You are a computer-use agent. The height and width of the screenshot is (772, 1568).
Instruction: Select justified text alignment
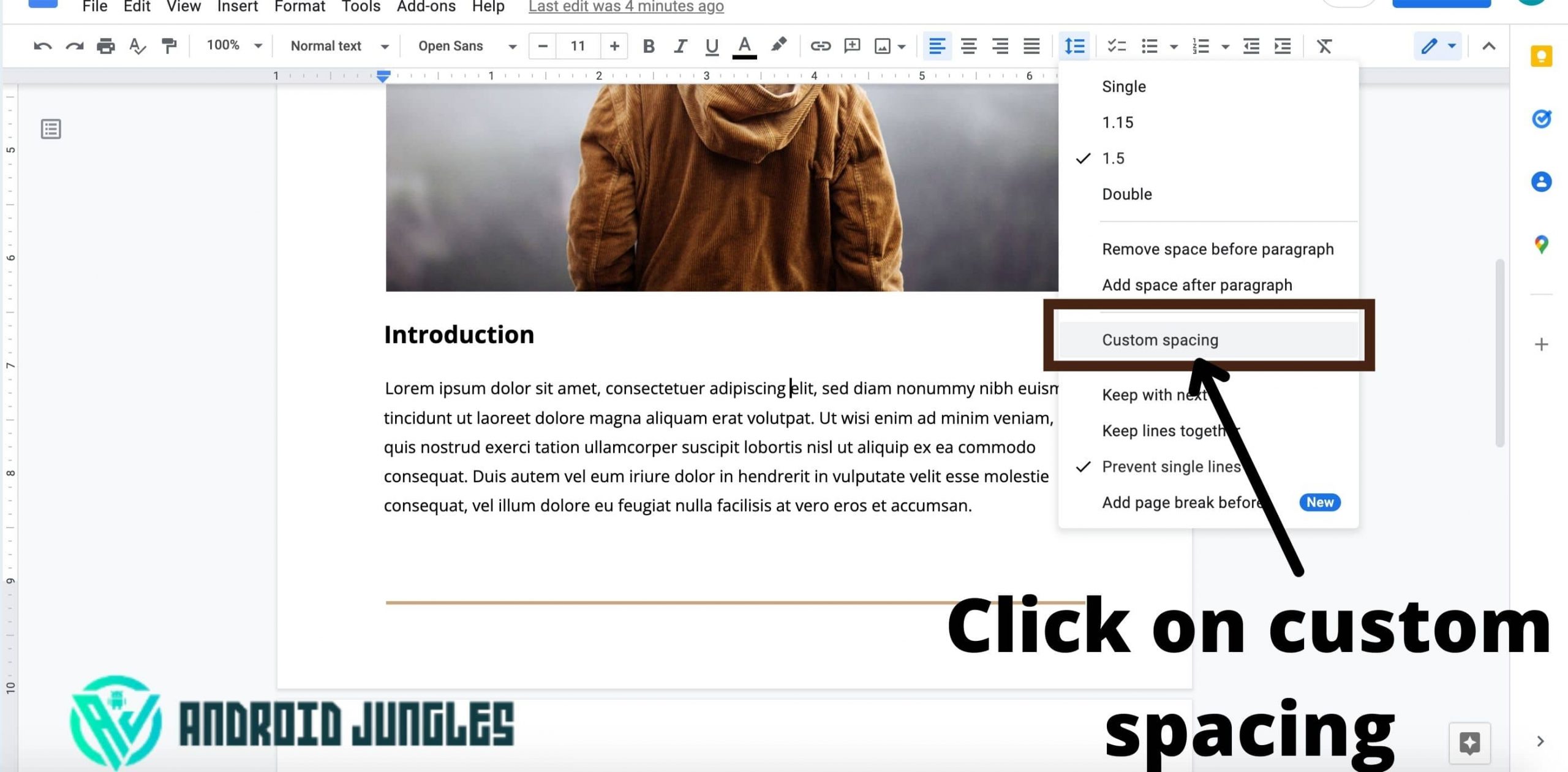1031,46
